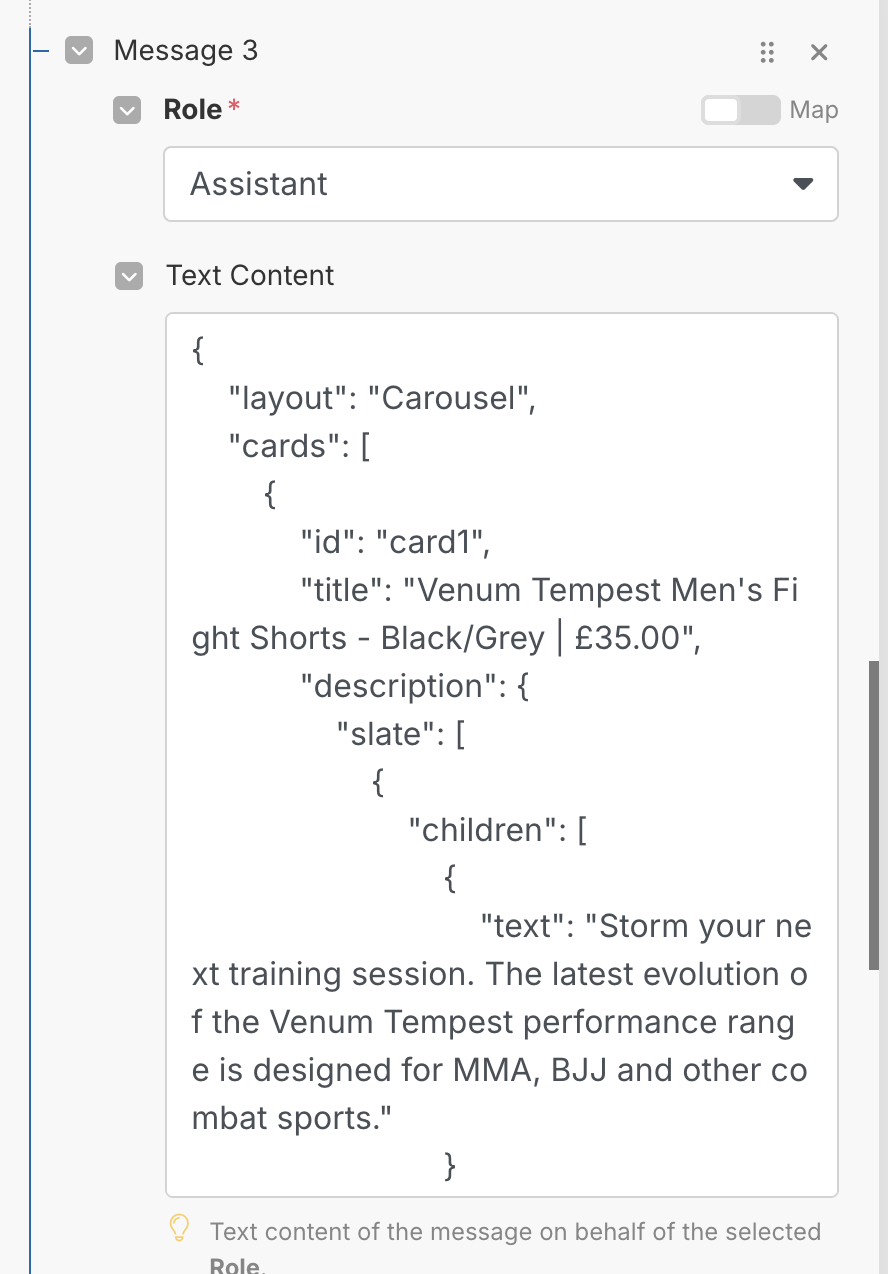Click the Role field label
The width and height of the screenshot is (888, 1274).
193,110
